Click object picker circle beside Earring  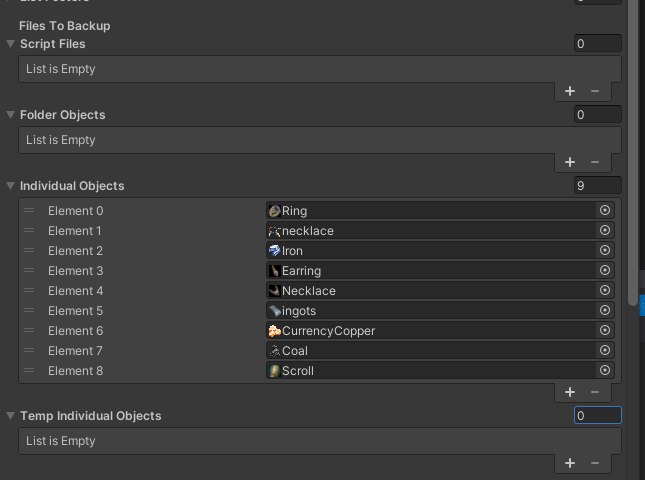click(x=604, y=271)
